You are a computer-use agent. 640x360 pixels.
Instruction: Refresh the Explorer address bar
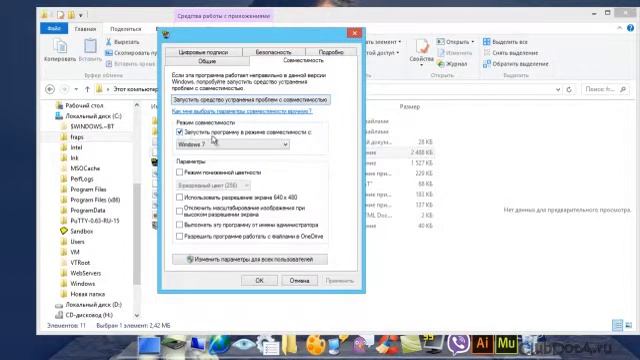569,89
